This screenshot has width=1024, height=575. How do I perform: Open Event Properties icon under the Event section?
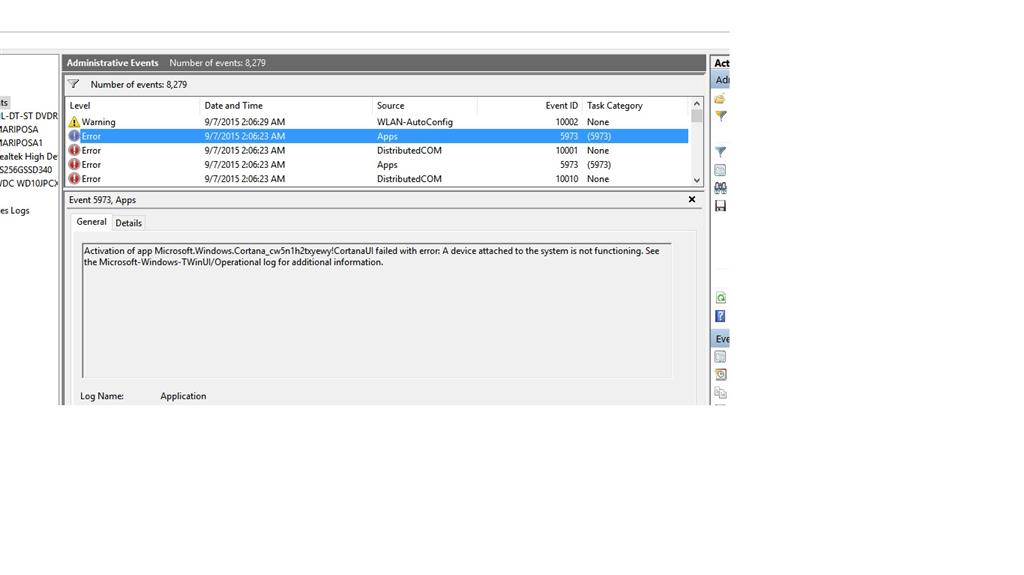(720, 357)
